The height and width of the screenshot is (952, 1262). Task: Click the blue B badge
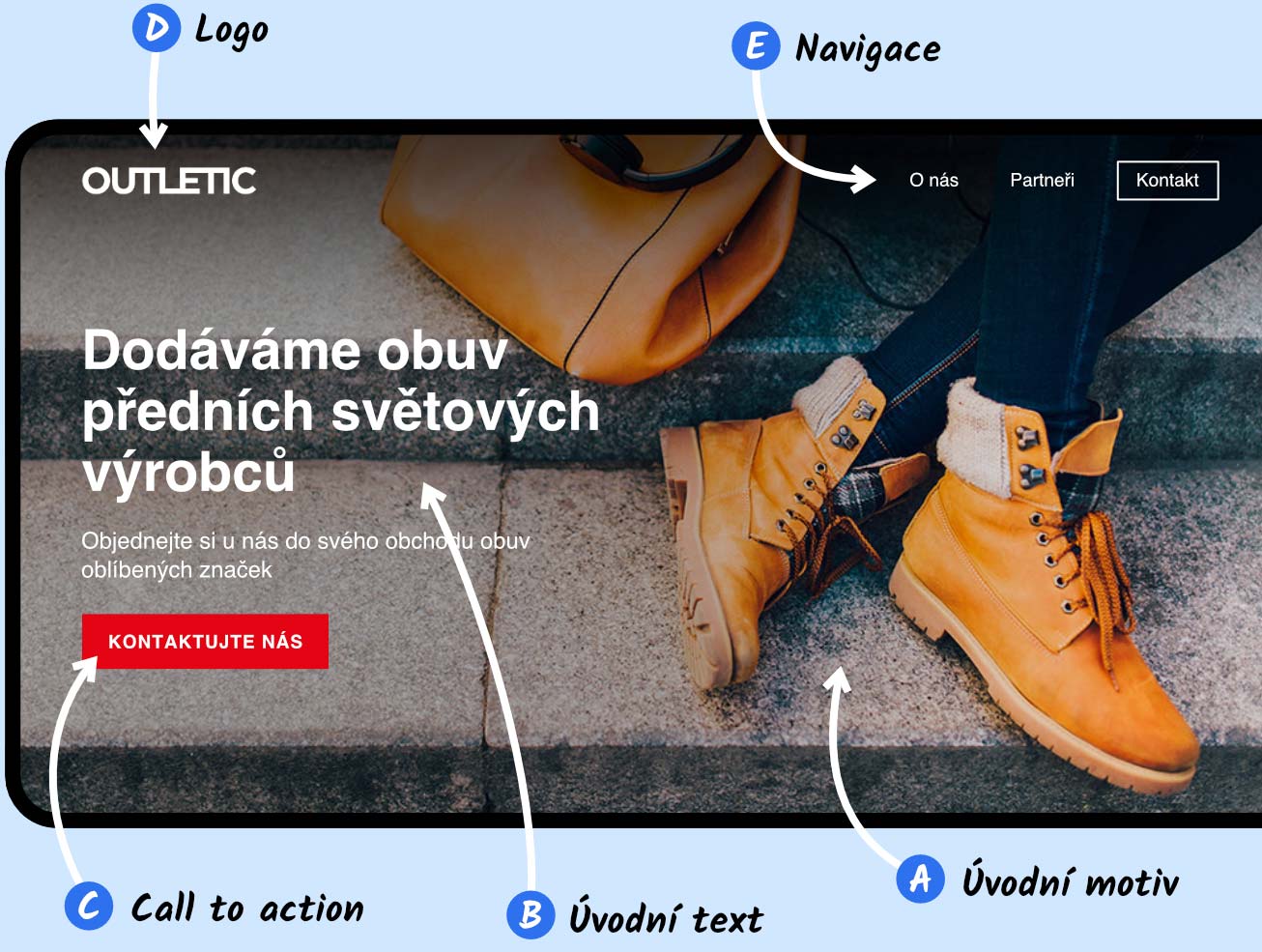click(531, 913)
